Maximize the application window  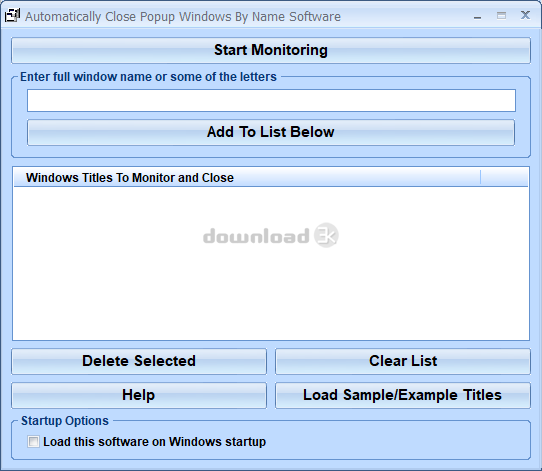501,16
